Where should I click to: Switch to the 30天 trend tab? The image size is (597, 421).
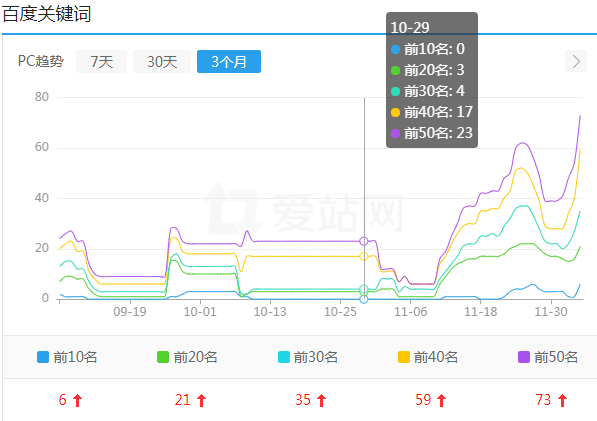(x=162, y=61)
